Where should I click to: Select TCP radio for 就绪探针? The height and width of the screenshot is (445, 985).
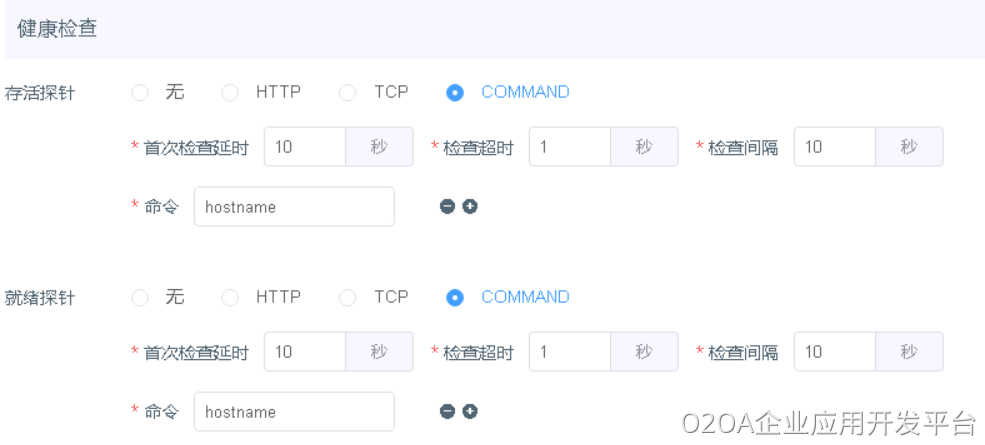coord(348,298)
